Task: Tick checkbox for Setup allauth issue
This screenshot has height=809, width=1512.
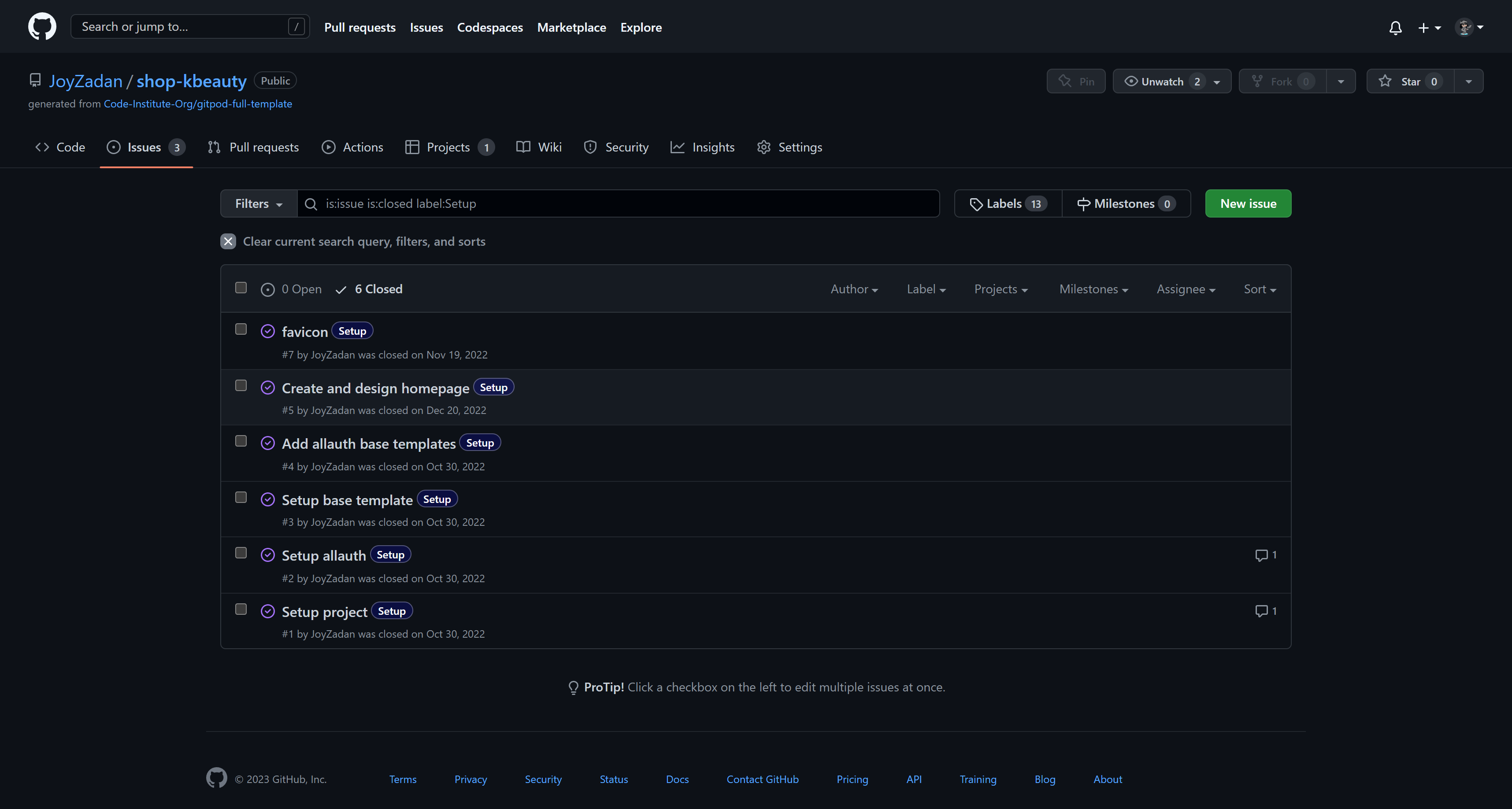Action: click(x=241, y=553)
